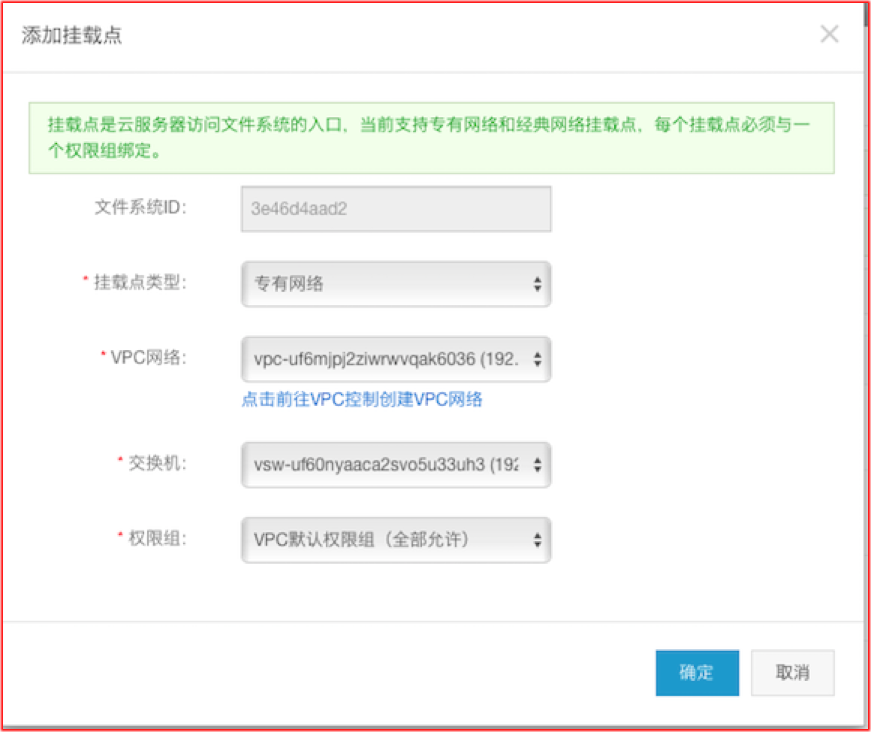Open the VPC网络 dropdown
The image size is (871, 732).
396,359
